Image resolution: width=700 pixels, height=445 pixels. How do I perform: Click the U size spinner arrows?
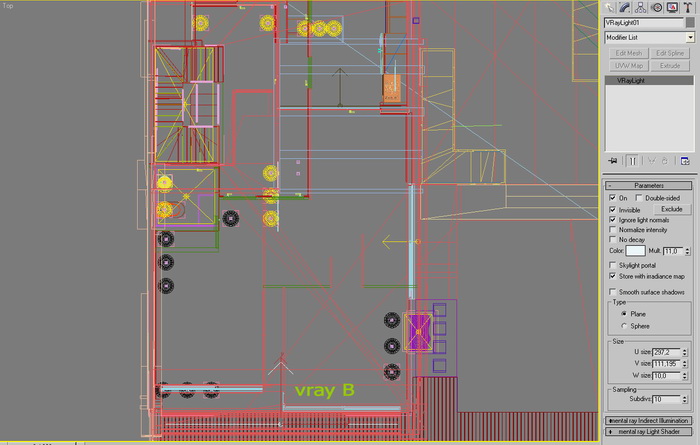point(685,352)
